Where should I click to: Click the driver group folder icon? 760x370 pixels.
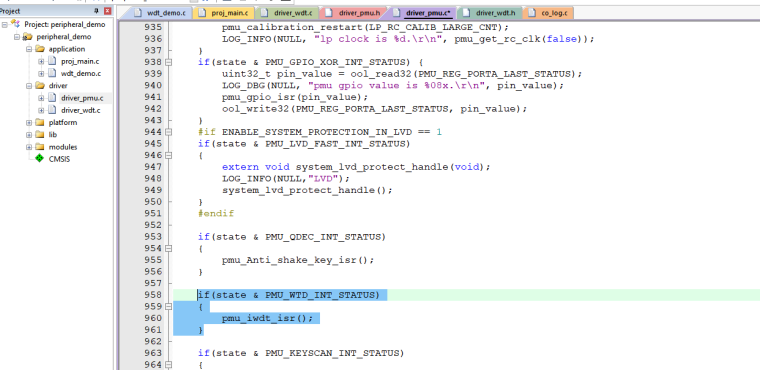point(40,86)
